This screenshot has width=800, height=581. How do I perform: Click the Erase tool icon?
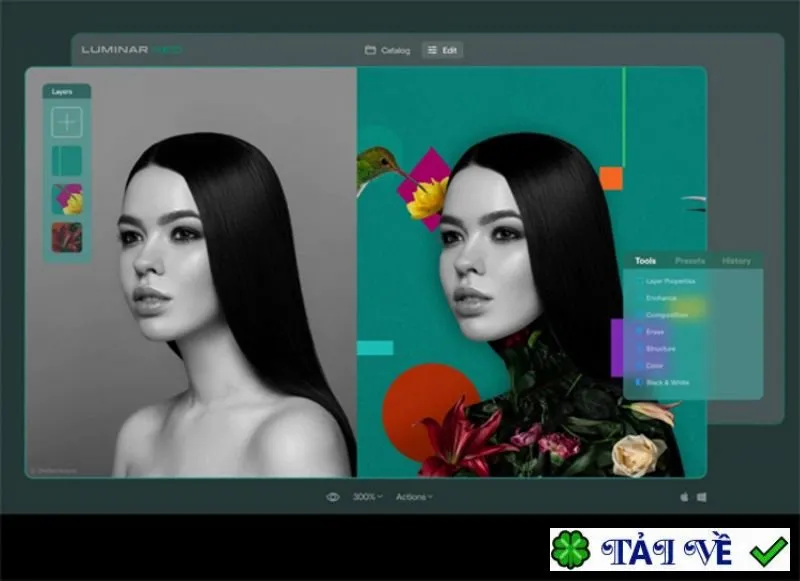(x=638, y=332)
